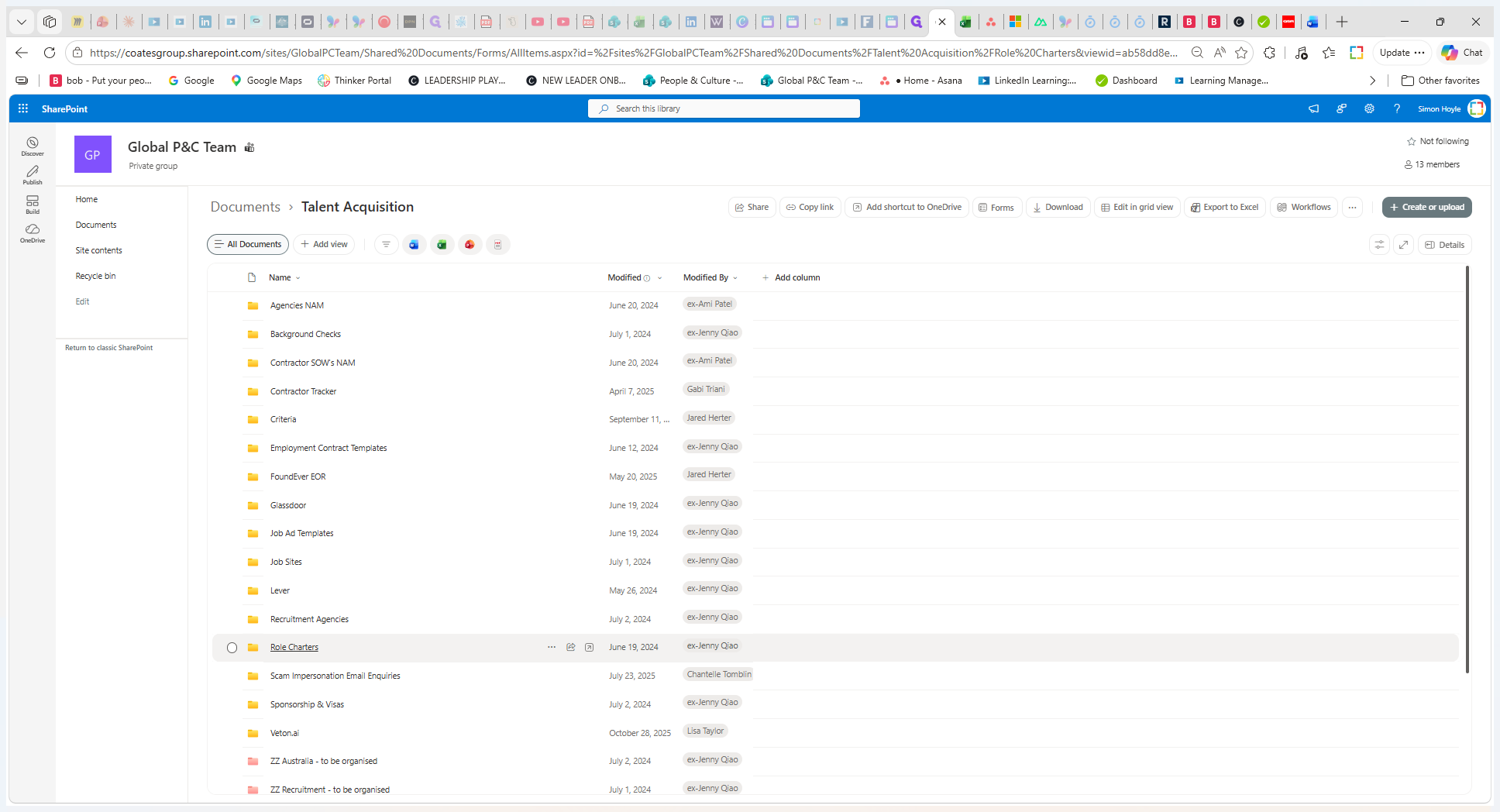Open the command bar overflow ellipsis menu
This screenshot has height=812, width=1500.
(1352, 207)
